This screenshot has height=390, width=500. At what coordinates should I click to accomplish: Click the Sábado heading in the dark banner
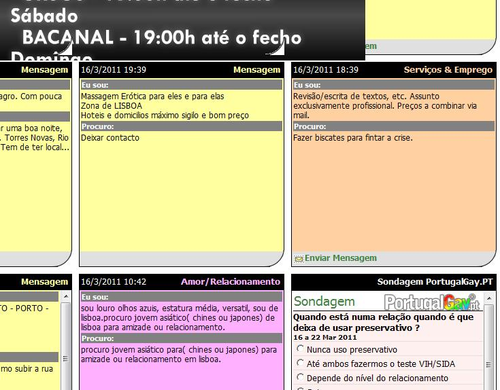tap(44, 16)
